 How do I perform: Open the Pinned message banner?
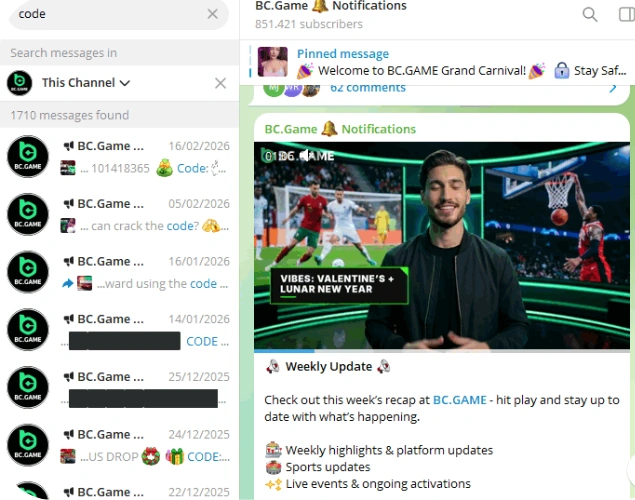441,62
